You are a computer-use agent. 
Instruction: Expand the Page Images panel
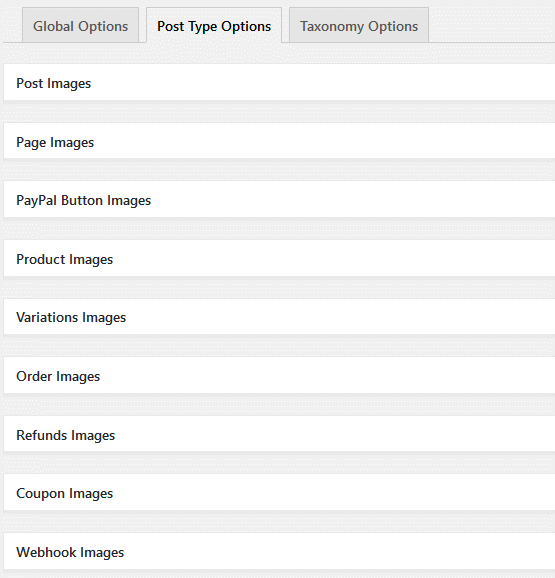[279, 142]
